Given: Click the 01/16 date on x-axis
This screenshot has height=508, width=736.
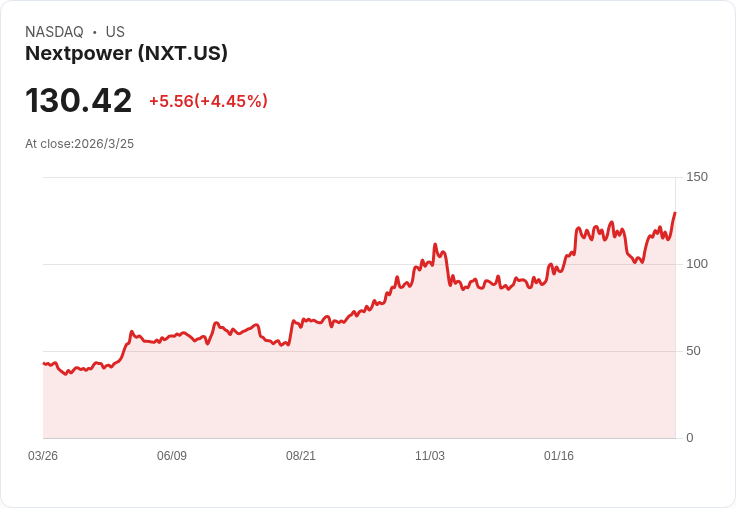Looking at the screenshot, I should click(559, 455).
